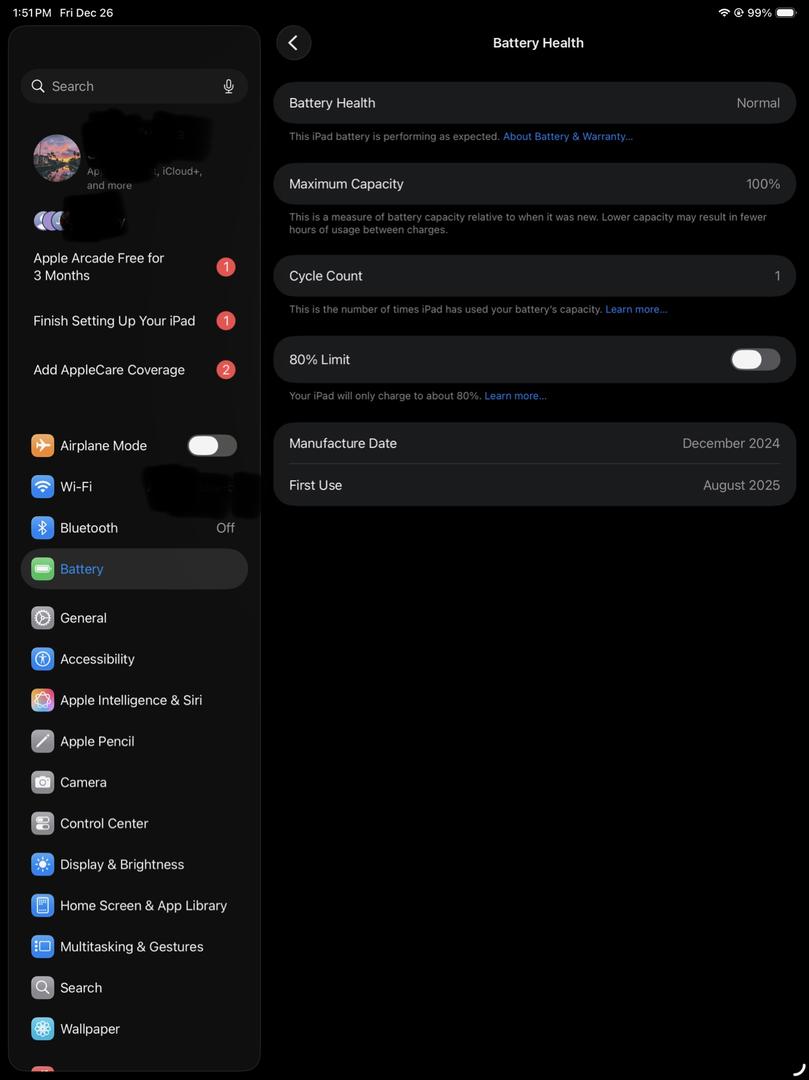Click the AppleCare red badge showing 2

point(226,370)
